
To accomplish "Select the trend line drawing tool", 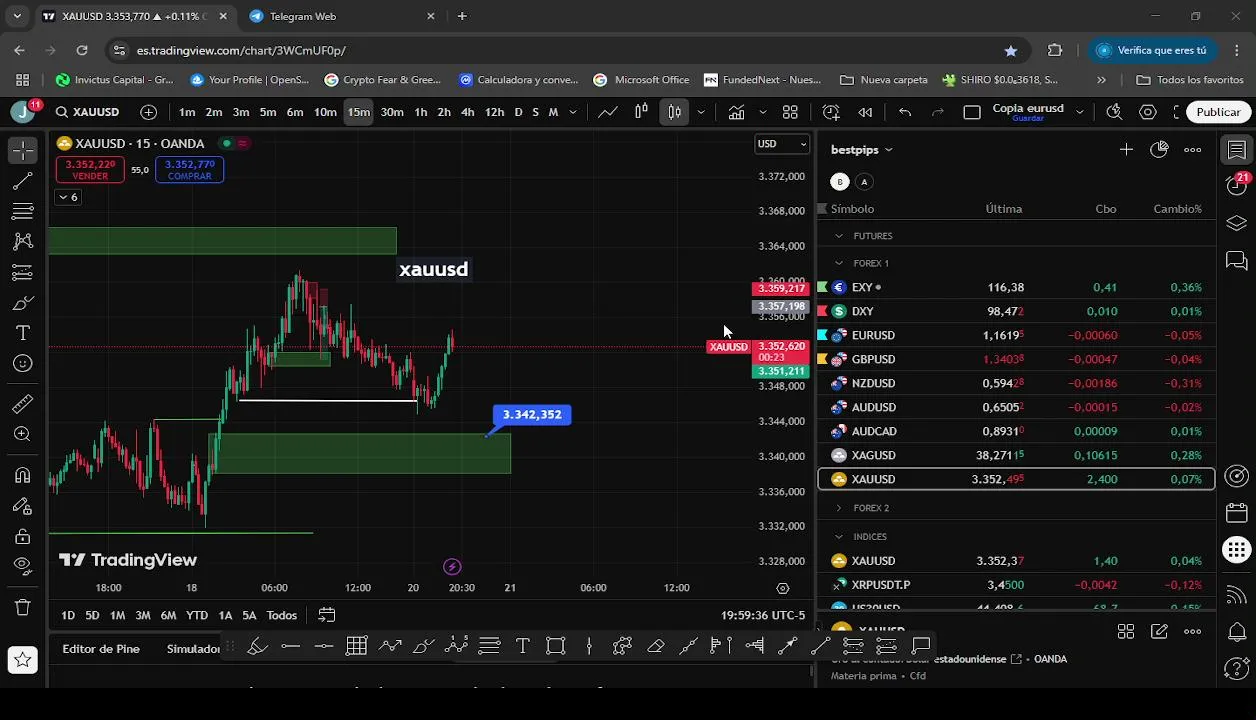I will pos(22,181).
